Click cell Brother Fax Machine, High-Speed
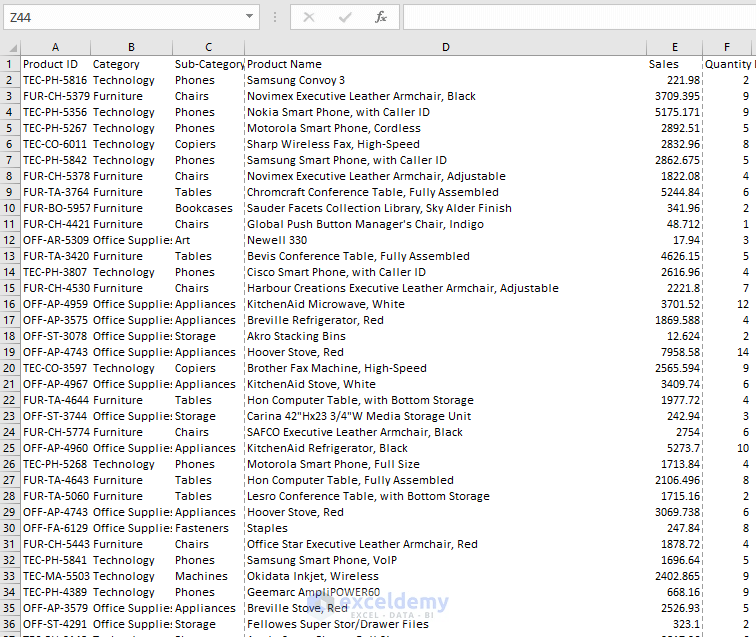 click(446, 368)
